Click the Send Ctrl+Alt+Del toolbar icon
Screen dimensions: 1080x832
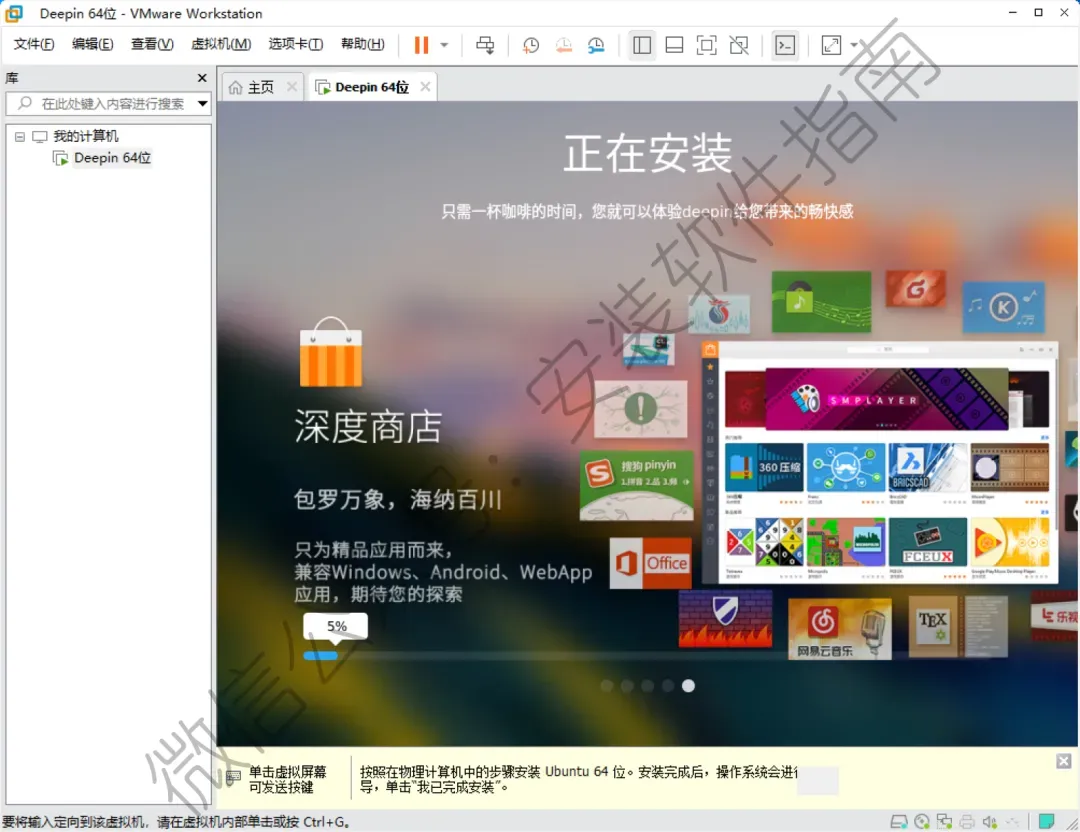(485, 45)
